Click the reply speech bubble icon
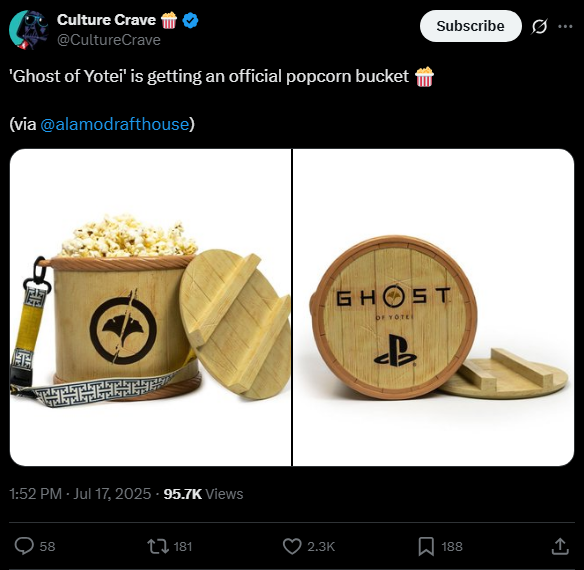The height and width of the screenshot is (570, 584). [24, 546]
